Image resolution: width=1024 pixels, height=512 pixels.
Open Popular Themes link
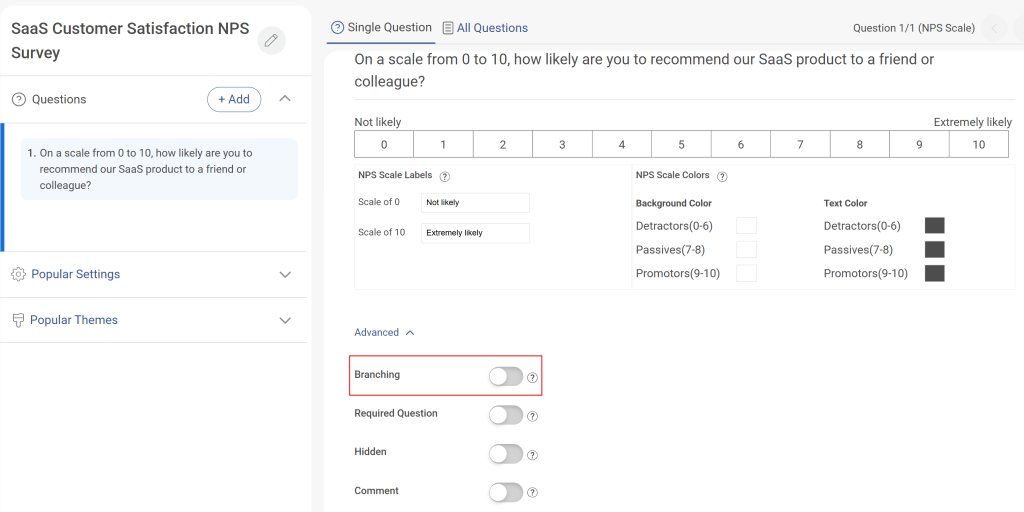click(x=74, y=320)
